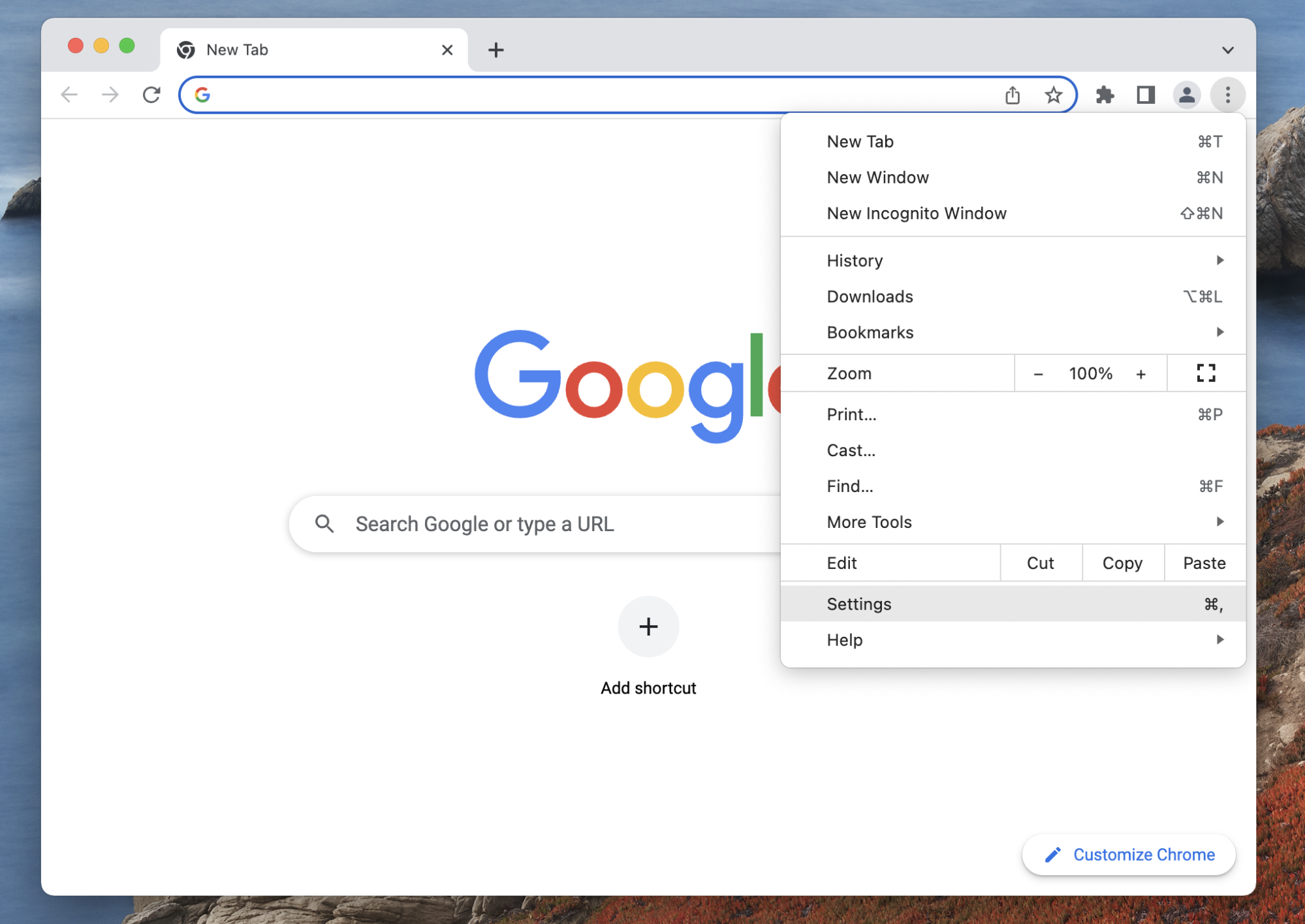This screenshot has width=1305, height=924.
Task: Open the Extensions puzzle icon
Action: point(1105,95)
